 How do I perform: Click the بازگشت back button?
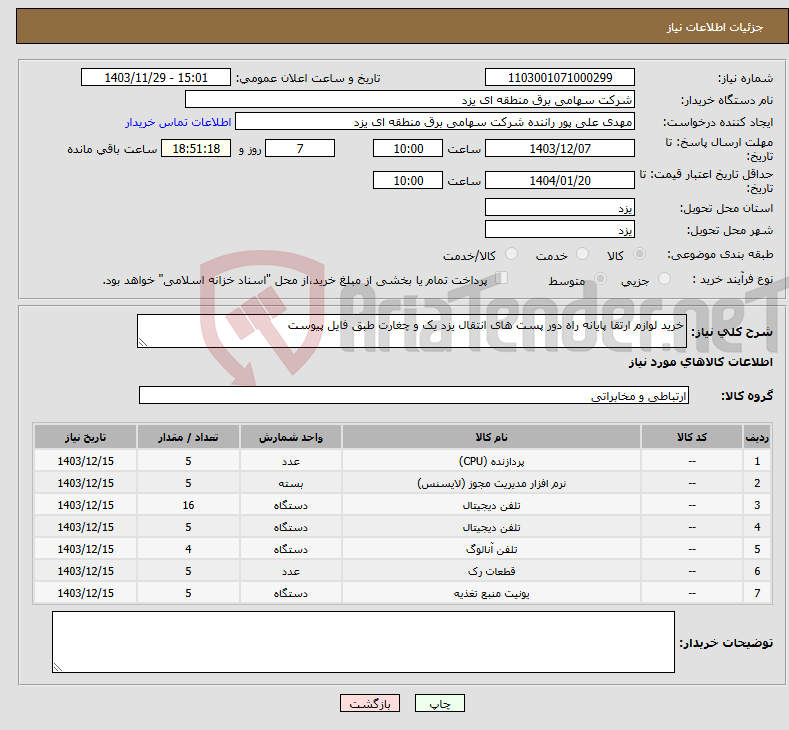click(x=369, y=703)
